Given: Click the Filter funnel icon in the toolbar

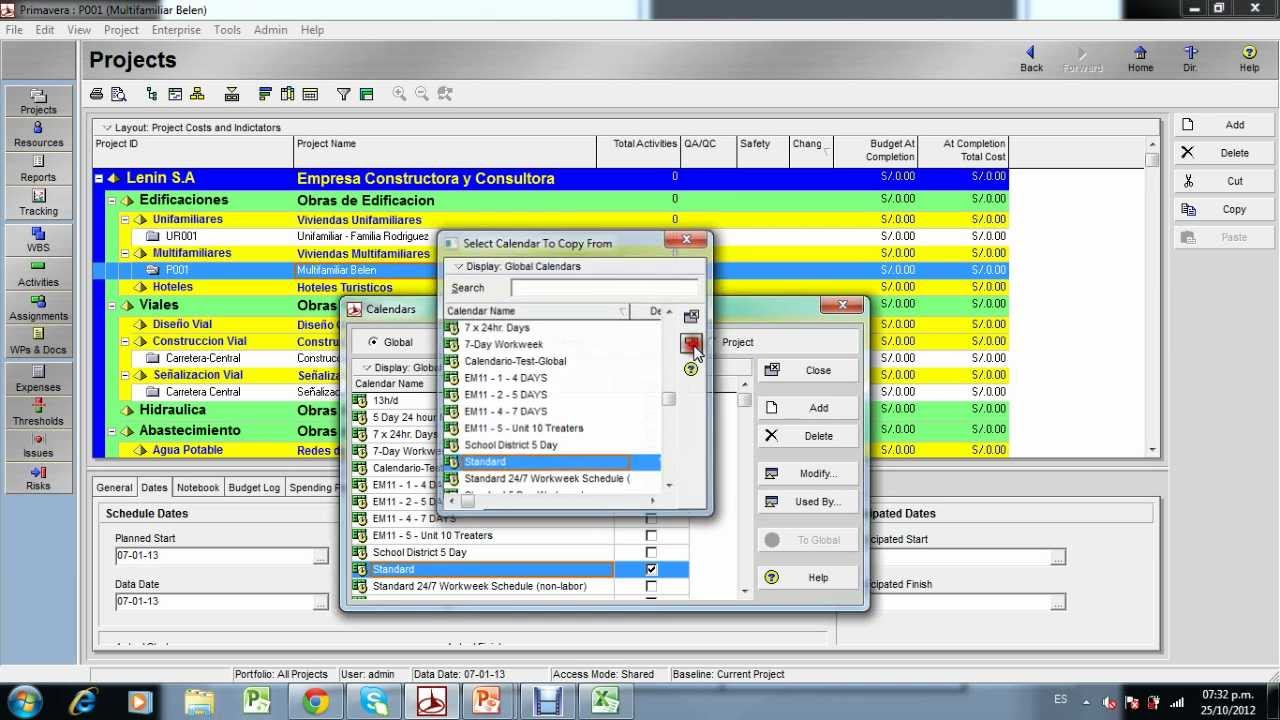Looking at the screenshot, I should click(343, 94).
